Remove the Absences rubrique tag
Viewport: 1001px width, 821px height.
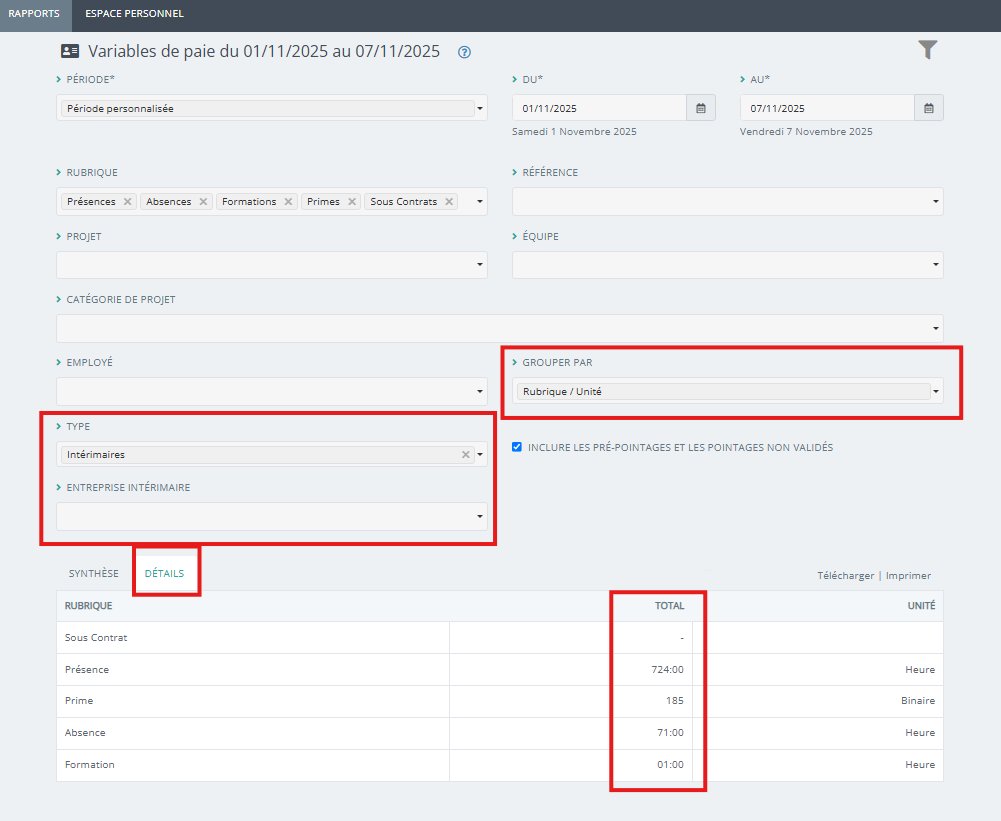point(203,202)
